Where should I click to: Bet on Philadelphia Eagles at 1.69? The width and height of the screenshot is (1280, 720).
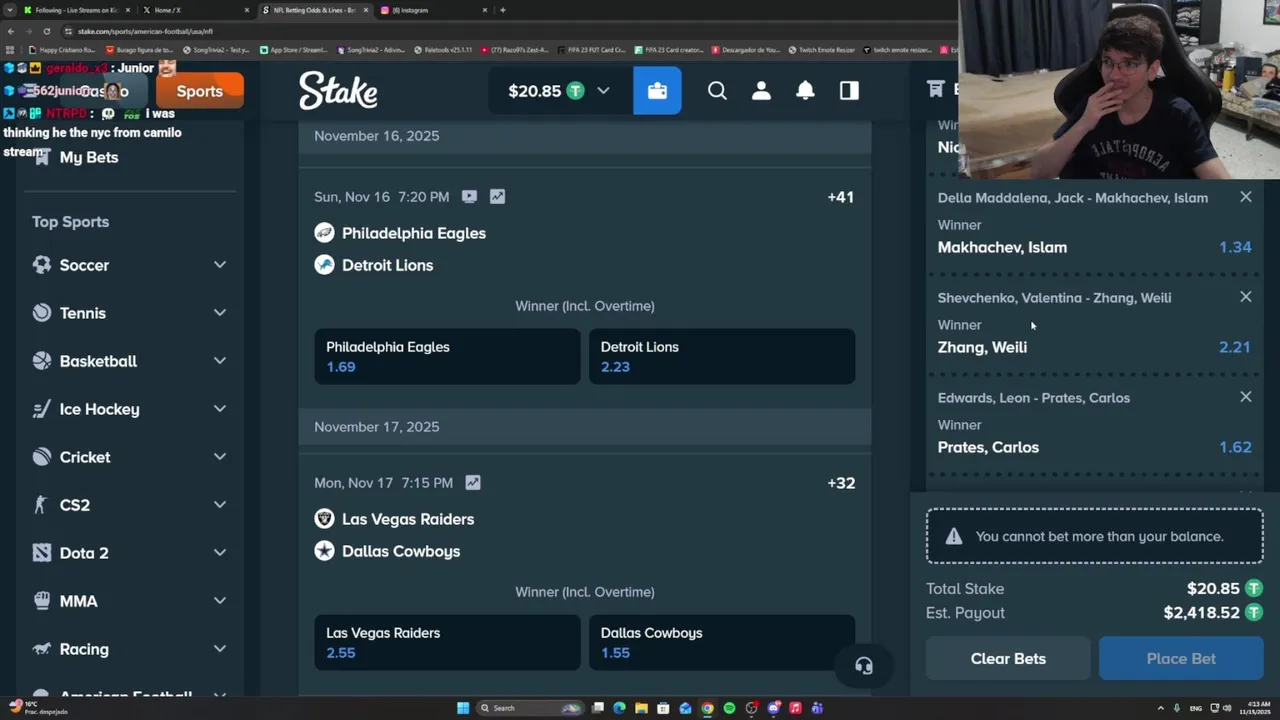[x=447, y=357]
